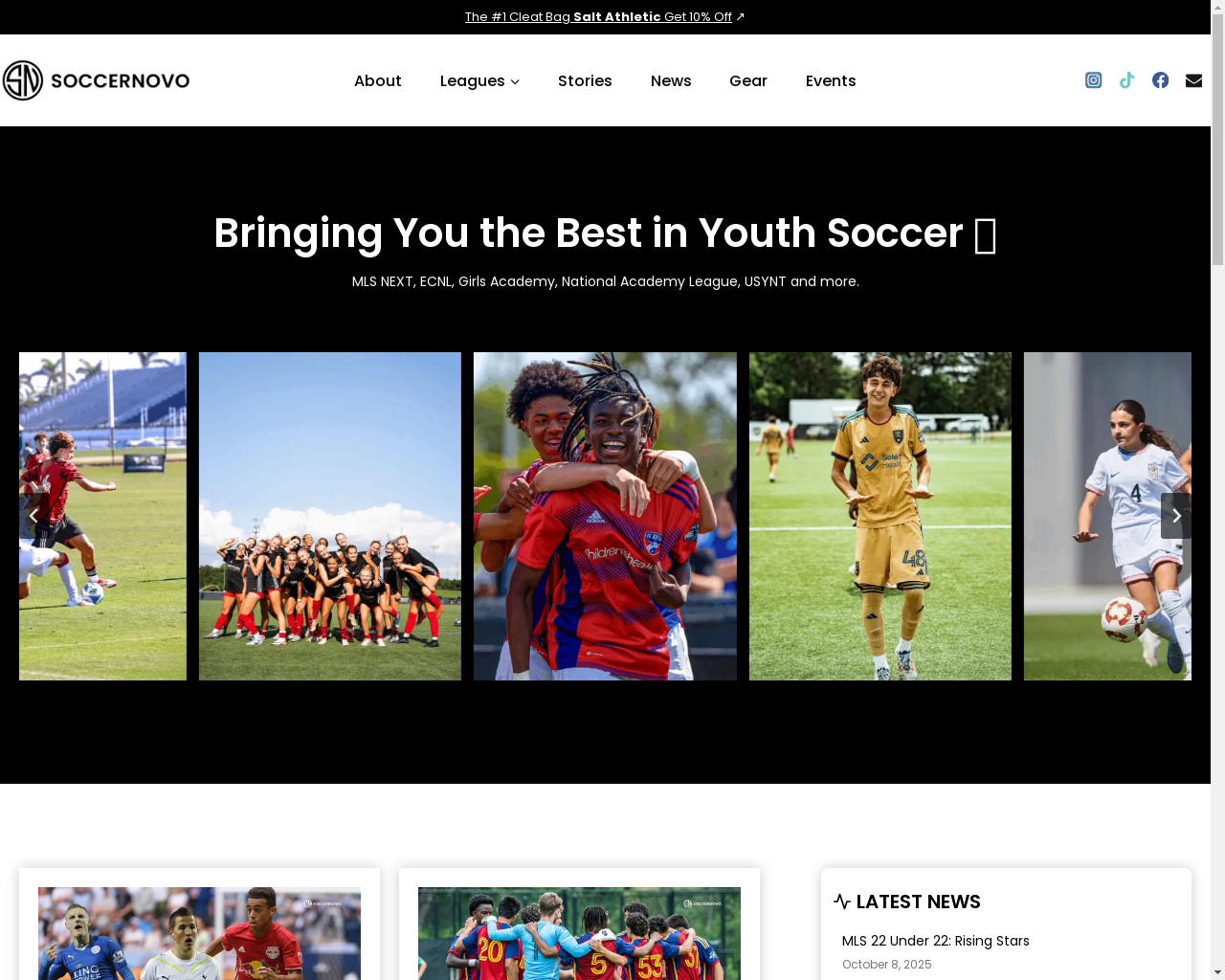Screen dimensions: 1225x980
Task: Go to the News page
Action: pos(671,81)
